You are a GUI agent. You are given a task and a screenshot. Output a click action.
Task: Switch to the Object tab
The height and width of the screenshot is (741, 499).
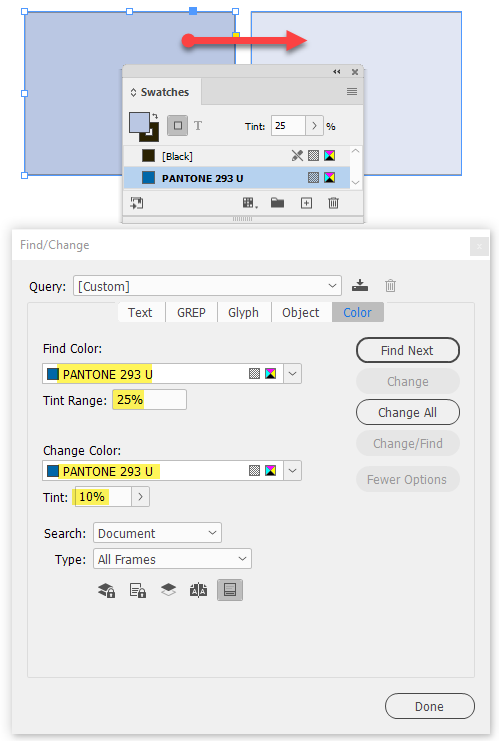click(x=301, y=312)
